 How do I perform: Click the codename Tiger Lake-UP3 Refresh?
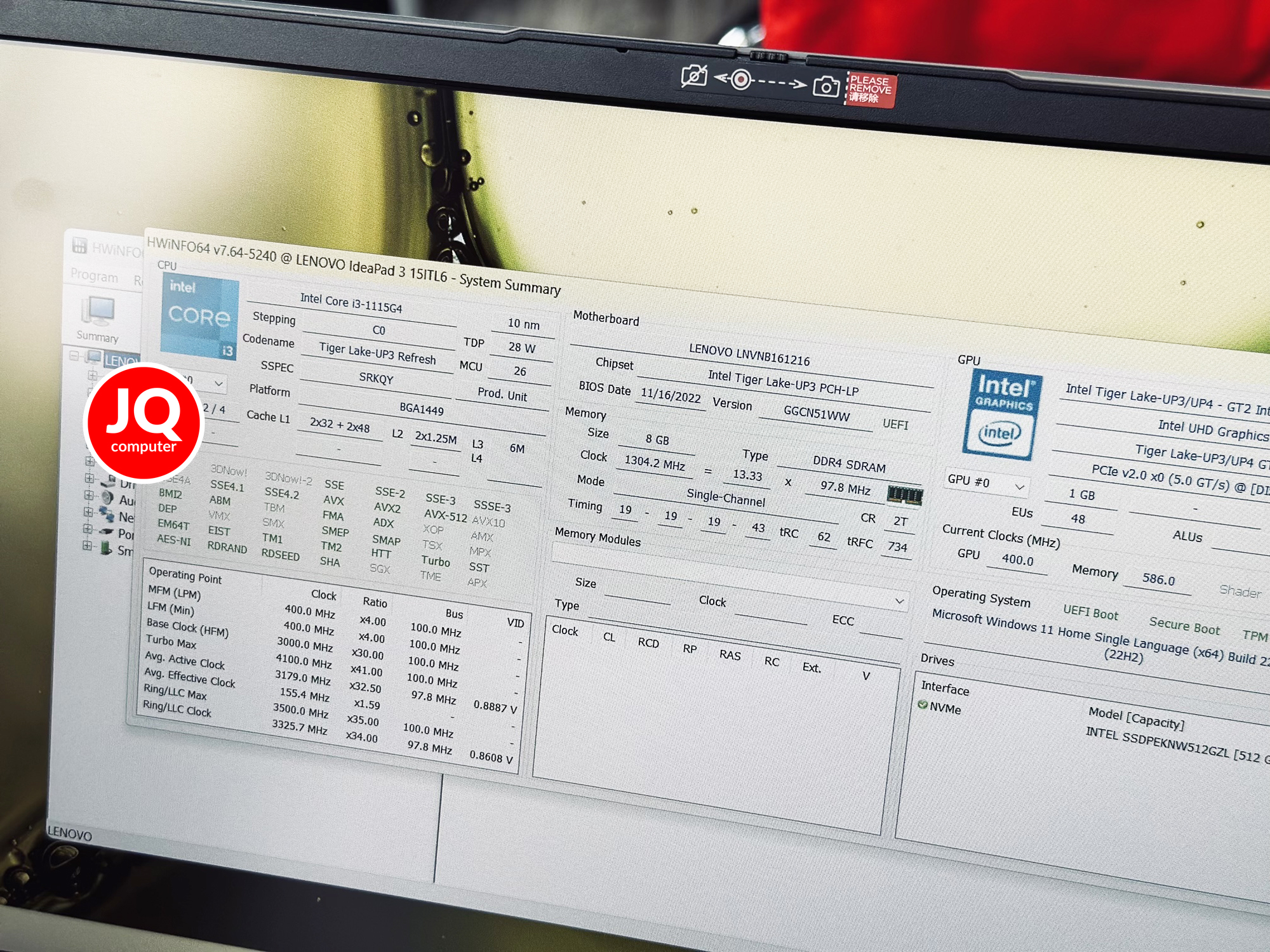pyautogui.click(x=377, y=354)
